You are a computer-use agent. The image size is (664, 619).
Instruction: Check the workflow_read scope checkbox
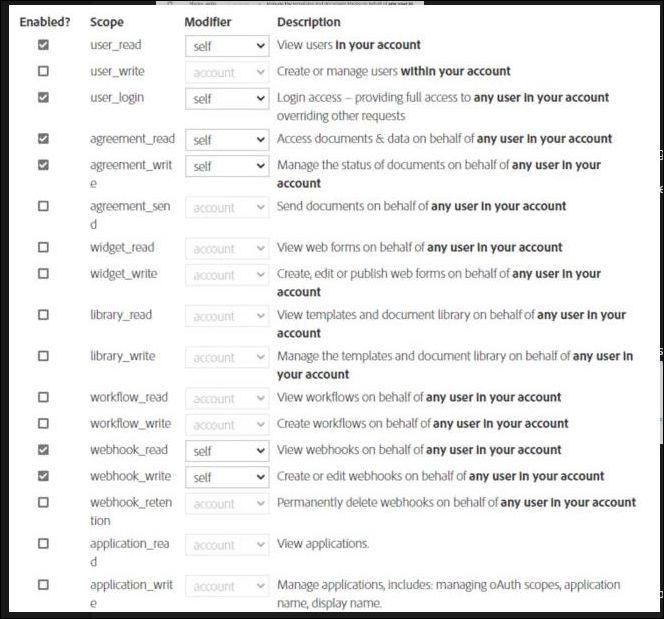(43, 397)
